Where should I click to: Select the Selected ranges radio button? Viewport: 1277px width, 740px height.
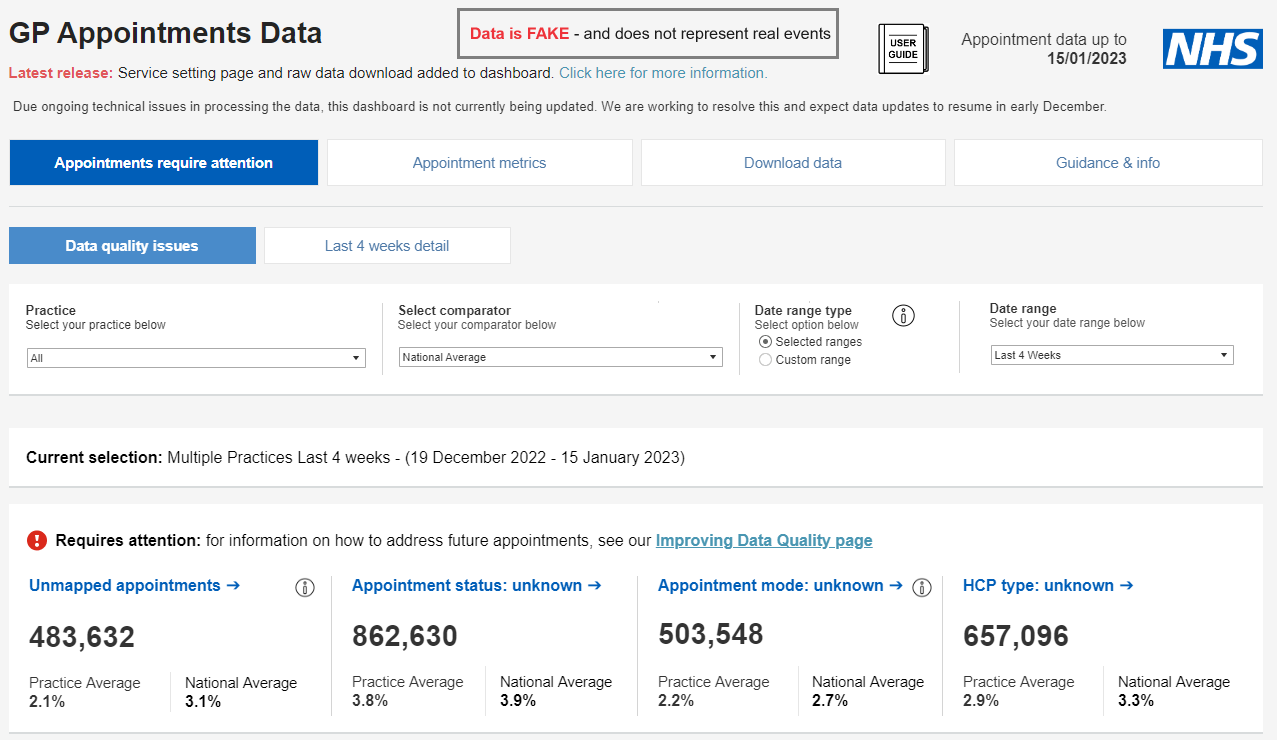pyautogui.click(x=765, y=341)
